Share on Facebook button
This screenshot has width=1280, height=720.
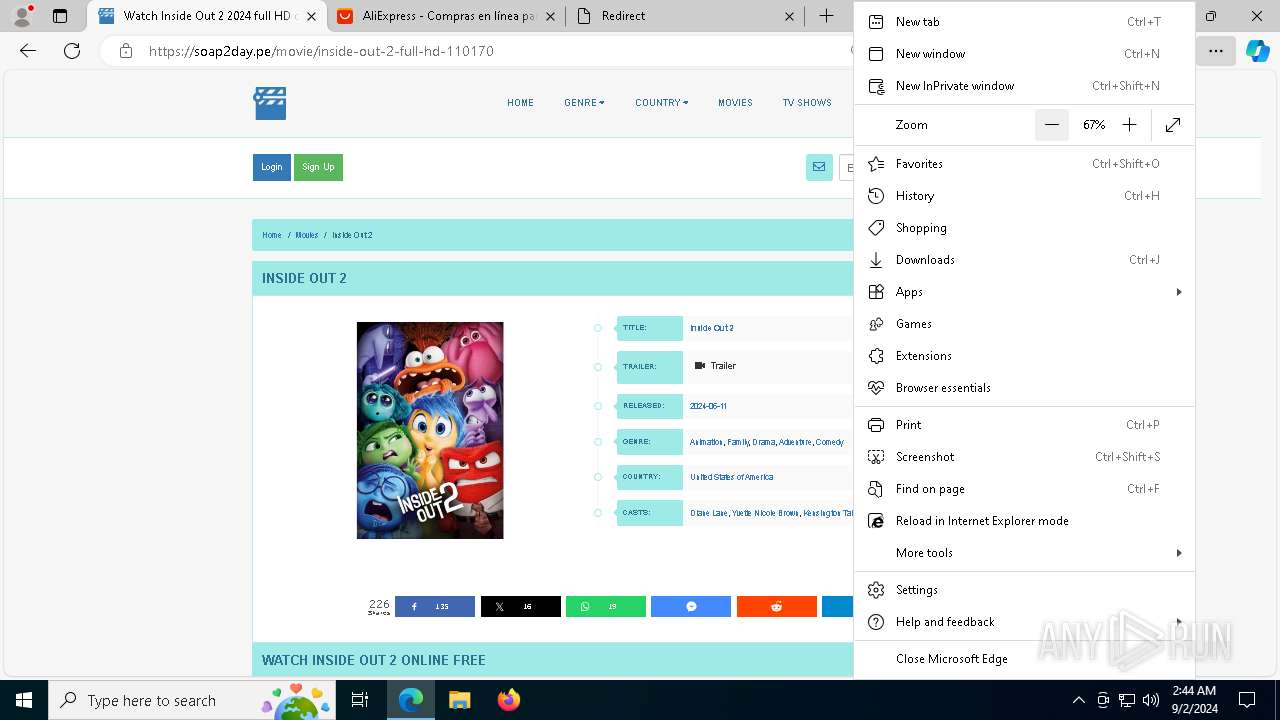coord(435,607)
